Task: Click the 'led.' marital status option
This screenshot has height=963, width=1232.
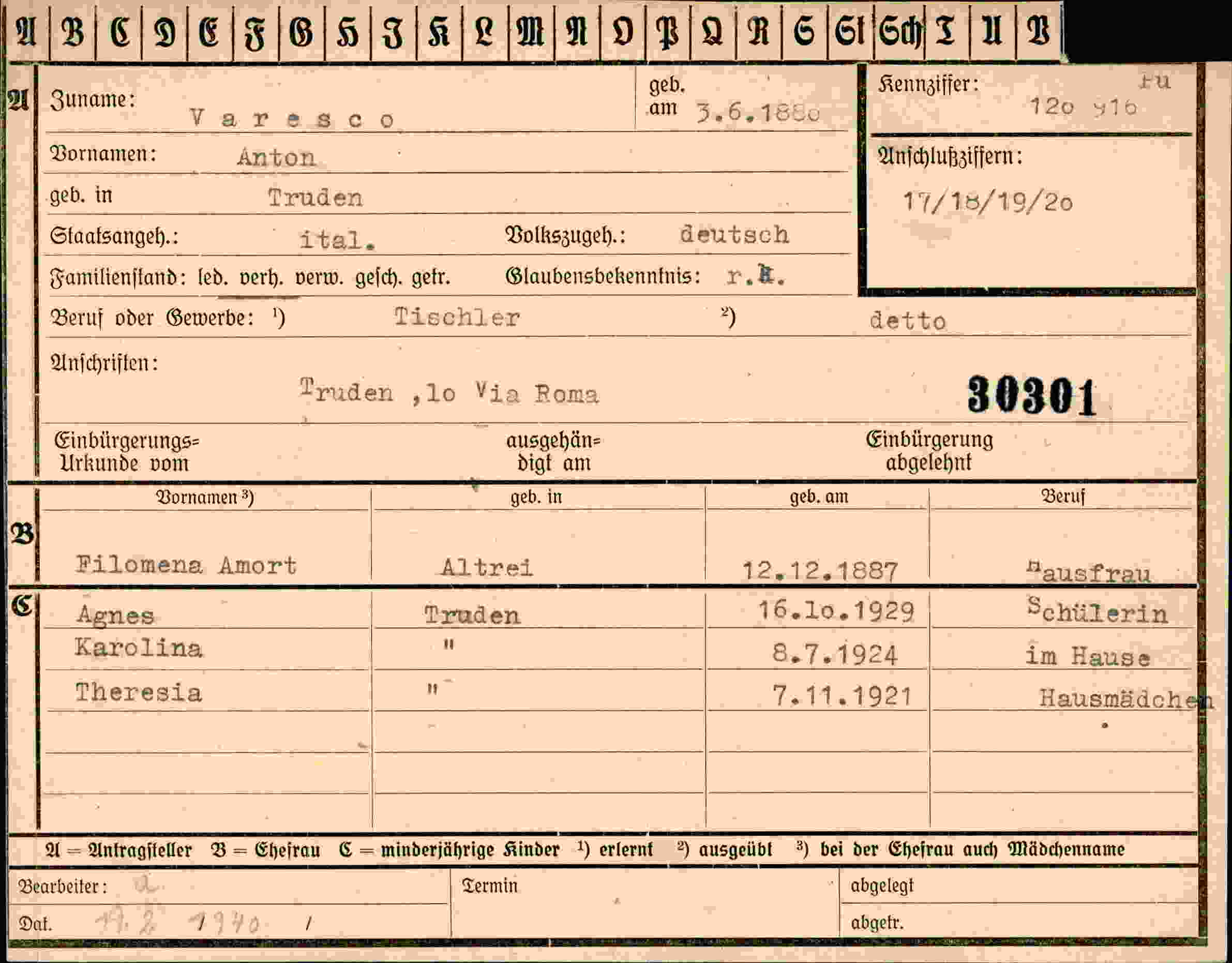Action: pyautogui.click(x=213, y=278)
